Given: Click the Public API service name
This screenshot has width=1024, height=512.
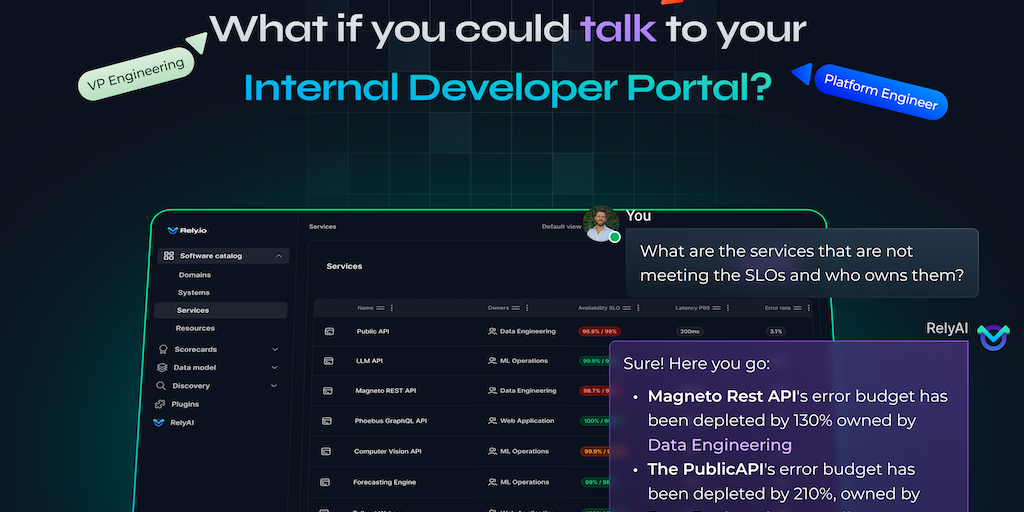Looking at the screenshot, I should pos(373,332).
